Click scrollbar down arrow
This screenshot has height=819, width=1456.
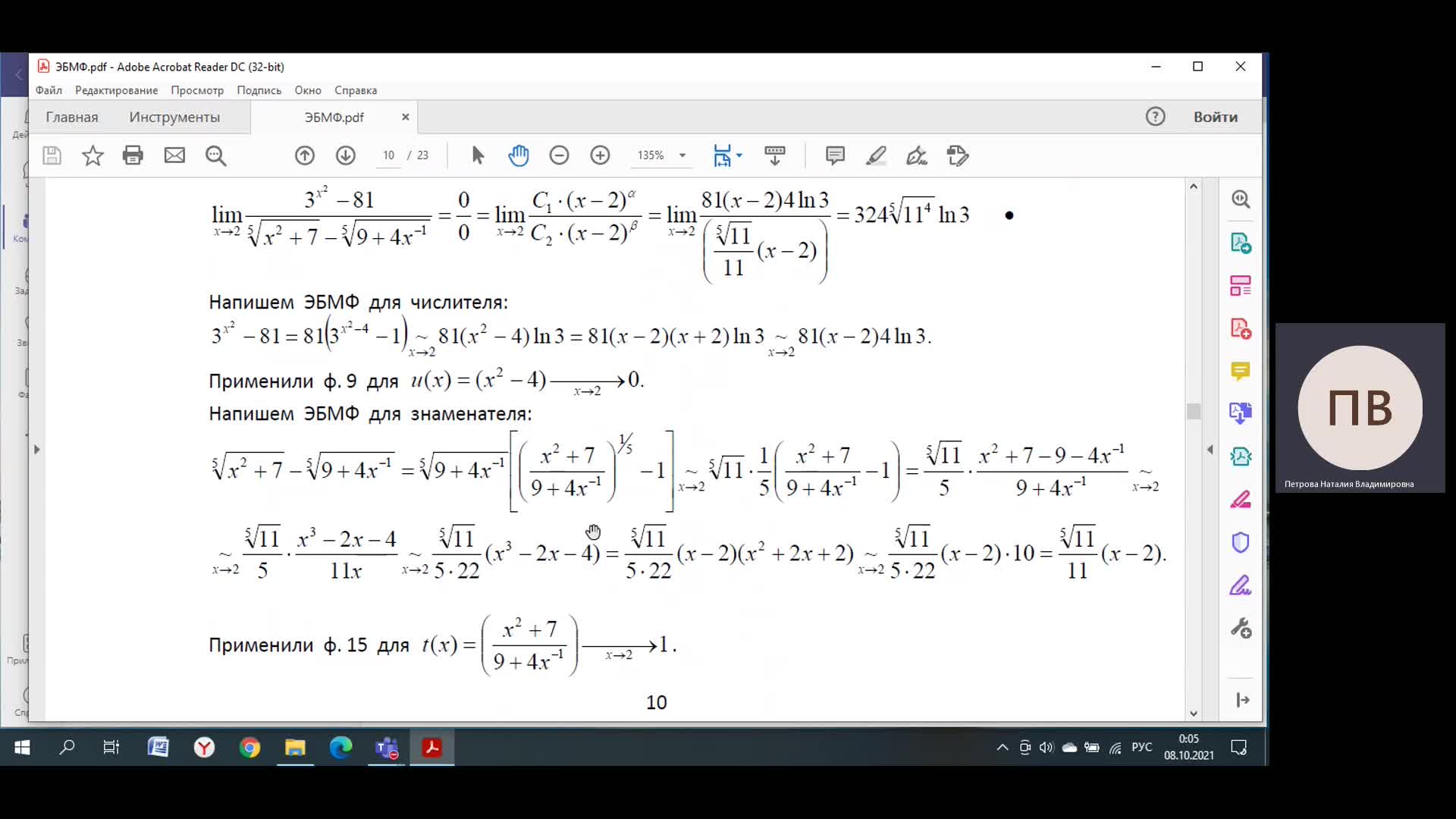click(1194, 714)
